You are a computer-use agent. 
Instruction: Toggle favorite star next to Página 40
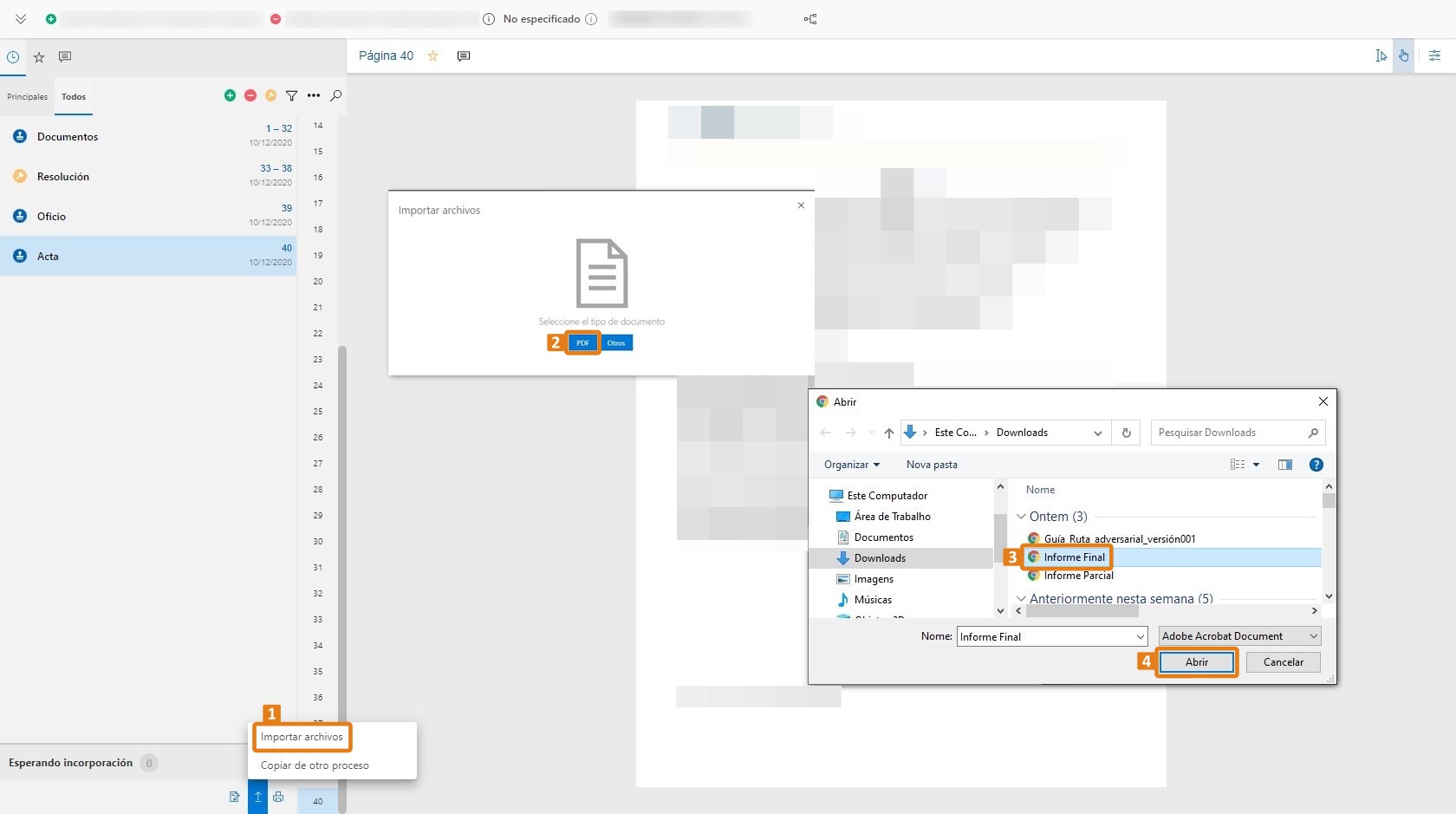pos(433,55)
